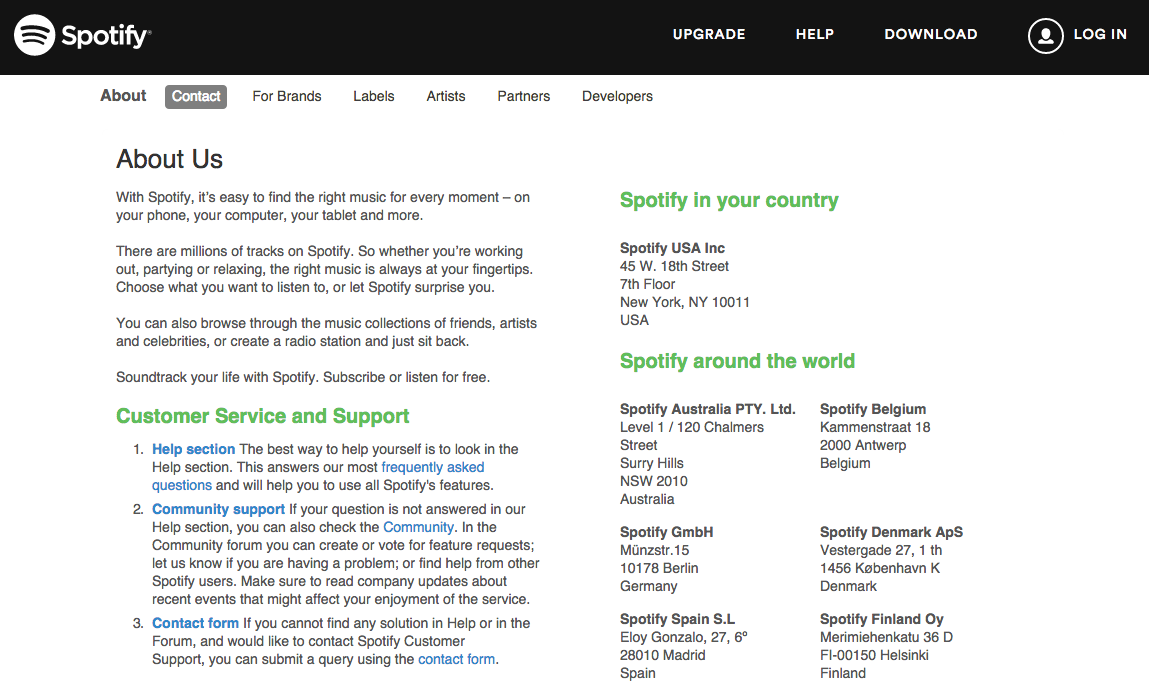The height and width of the screenshot is (686, 1149).
Task: Click the New York, NY 10011 line
Action: click(x=684, y=303)
